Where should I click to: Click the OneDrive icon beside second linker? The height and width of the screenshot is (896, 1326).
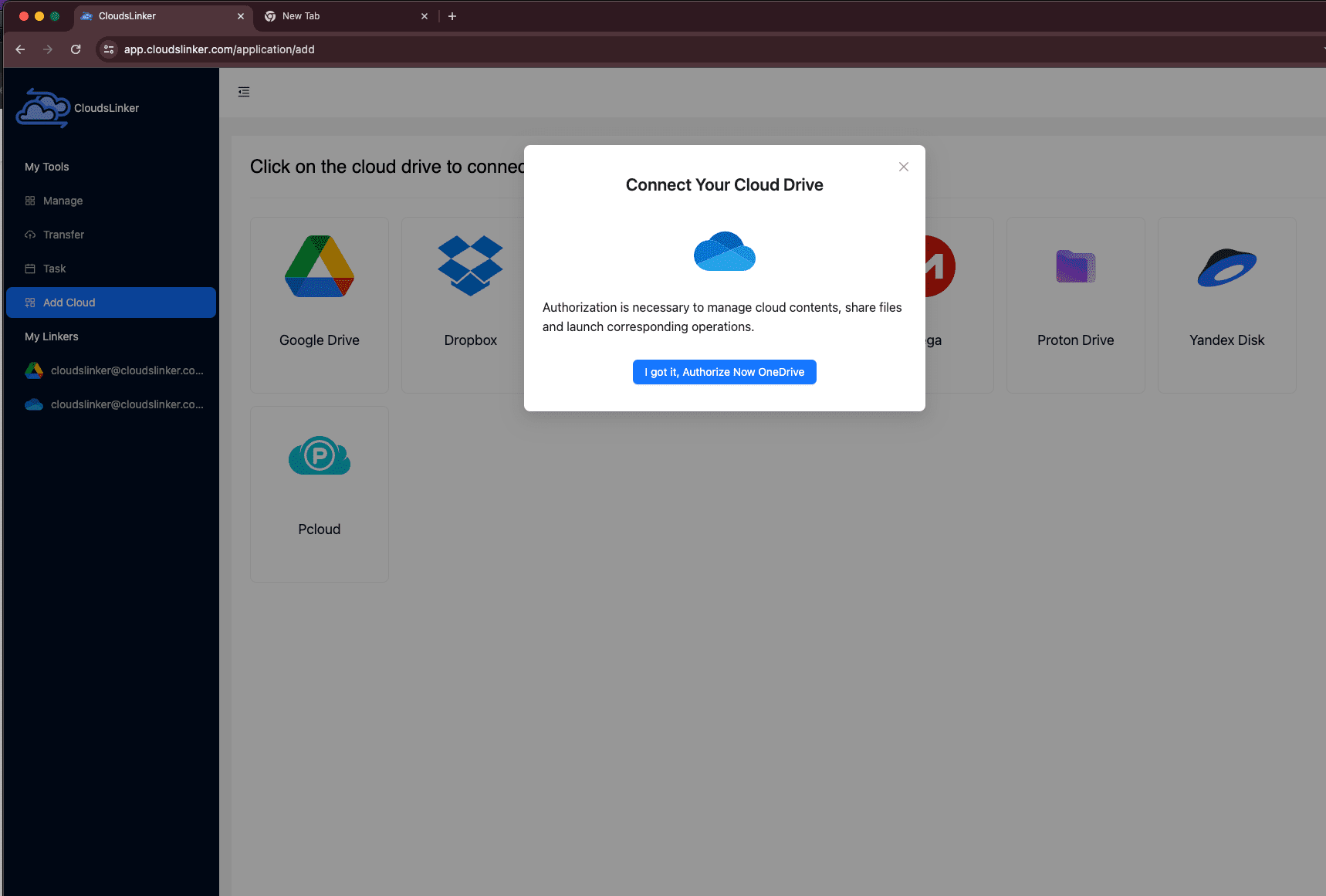coord(34,404)
